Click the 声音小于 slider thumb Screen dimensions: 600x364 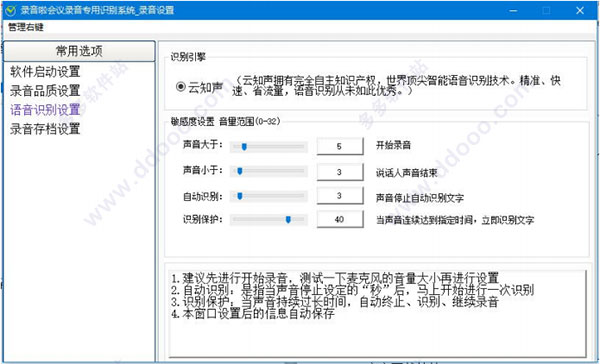(240, 171)
